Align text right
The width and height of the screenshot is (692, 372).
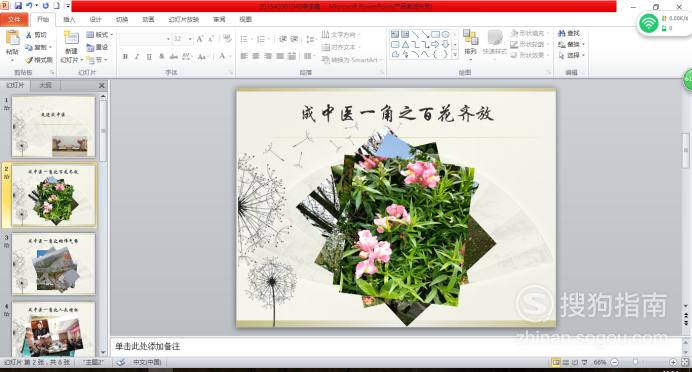[268, 56]
